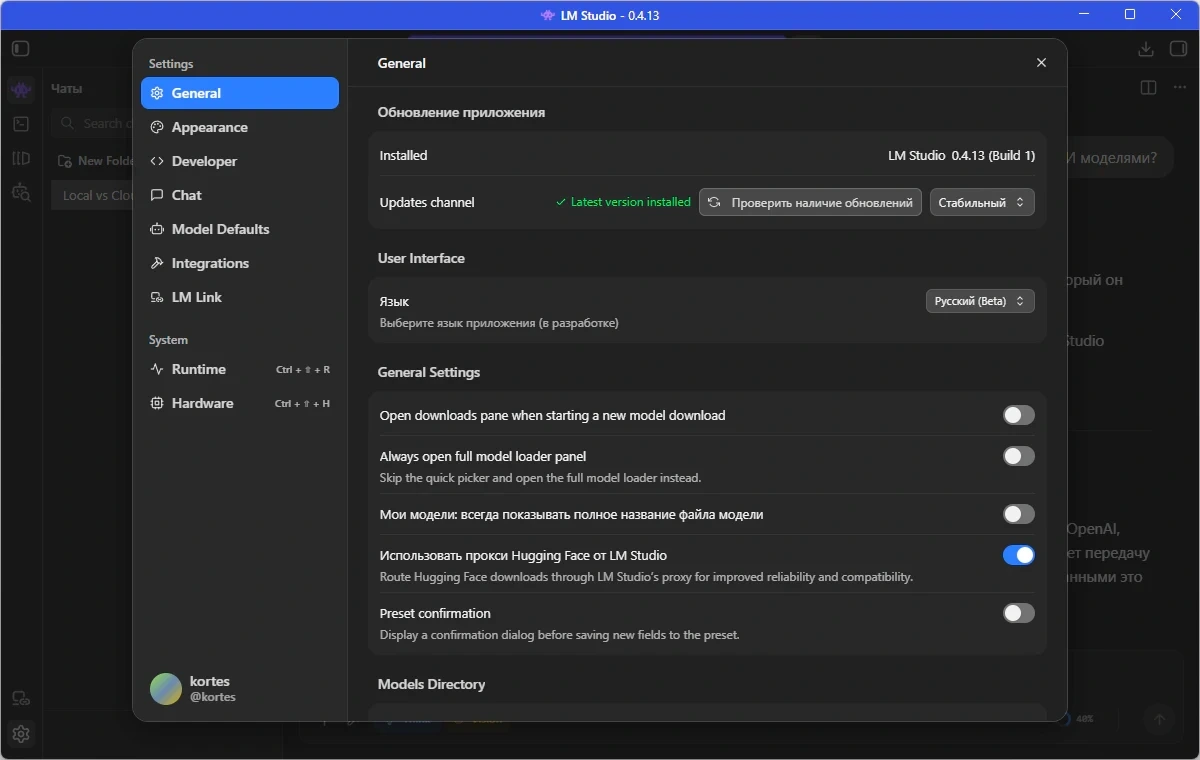This screenshot has height=760, width=1200.
Task: Click the Latest version installed status text
Action: (x=623, y=202)
